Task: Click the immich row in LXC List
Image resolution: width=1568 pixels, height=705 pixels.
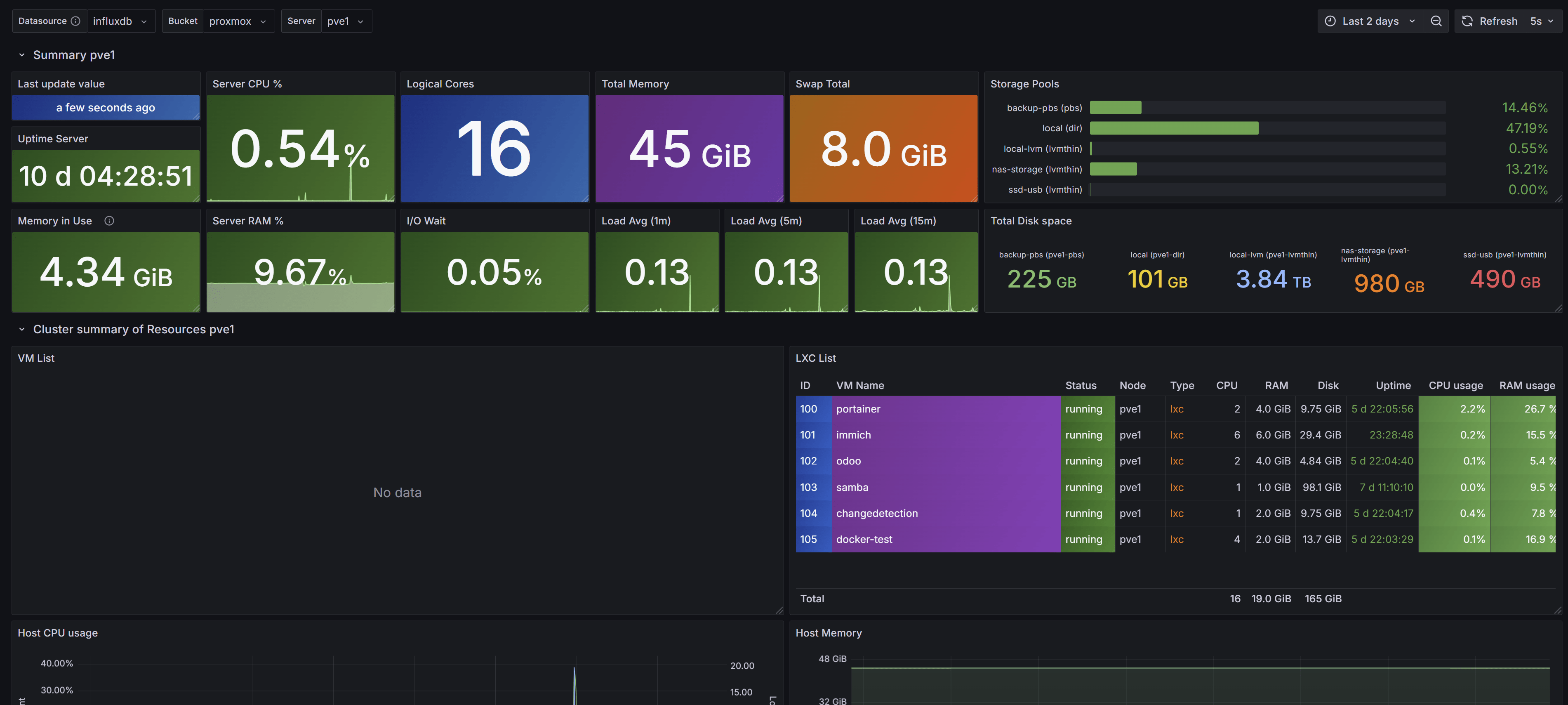Action: pyautogui.click(x=853, y=435)
